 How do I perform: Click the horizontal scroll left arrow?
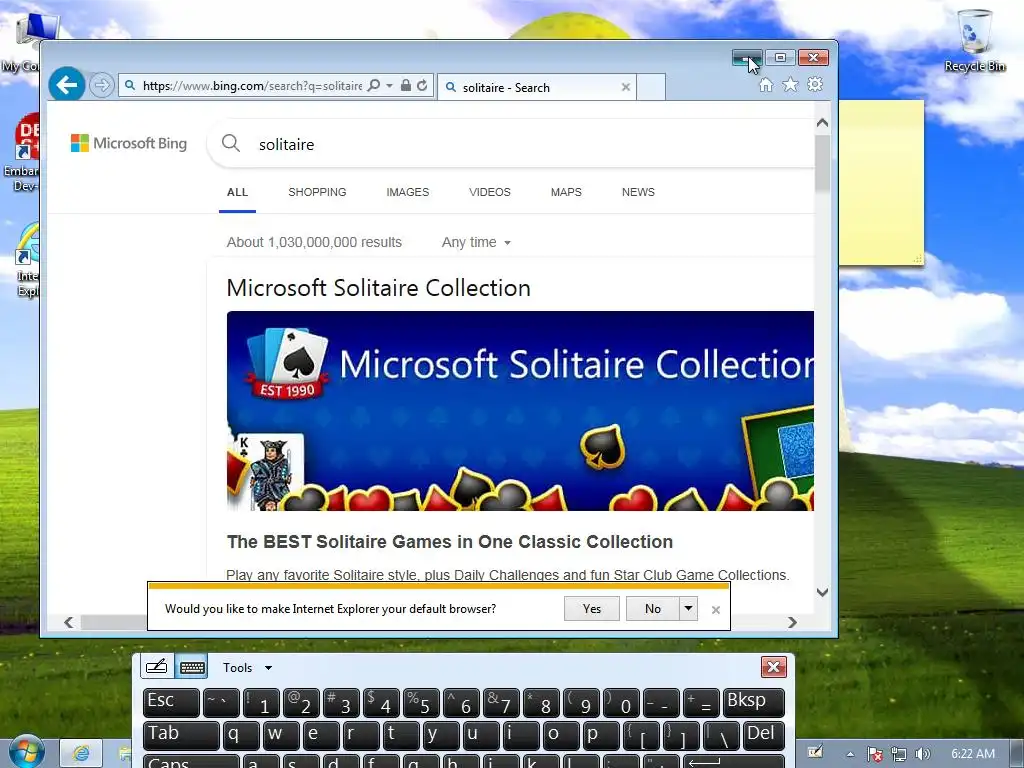click(69, 622)
